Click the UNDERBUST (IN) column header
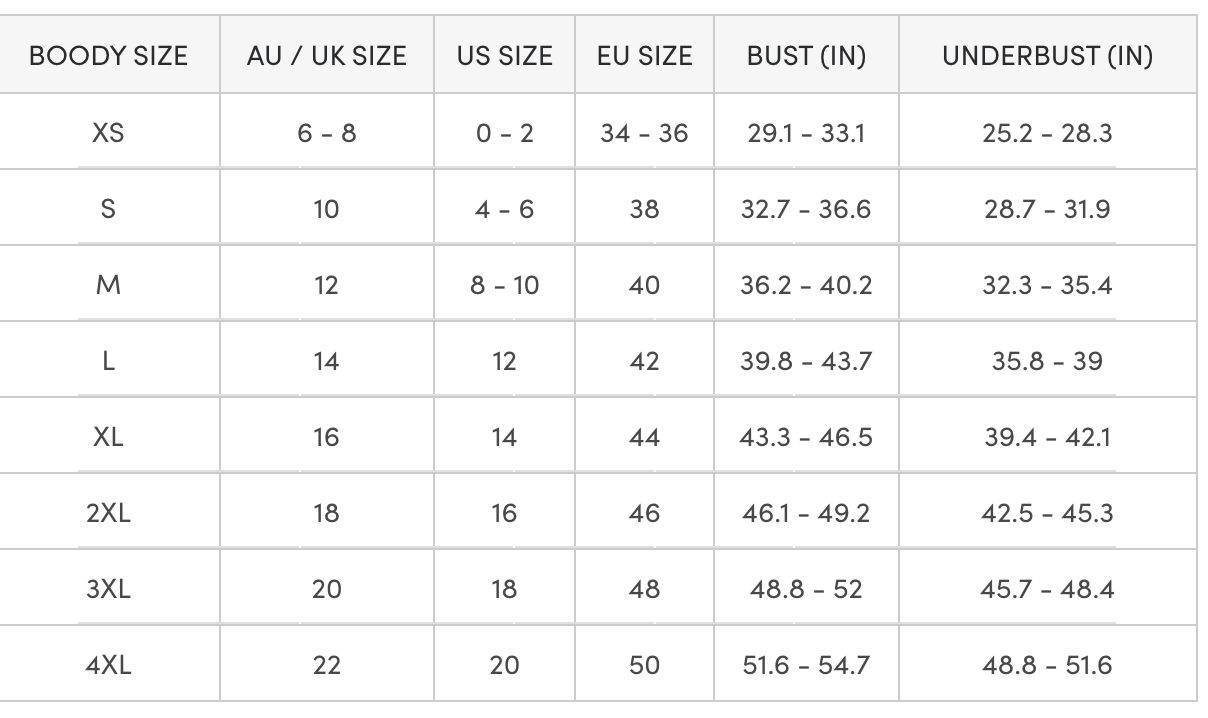The image size is (1208, 718). pos(1047,56)
